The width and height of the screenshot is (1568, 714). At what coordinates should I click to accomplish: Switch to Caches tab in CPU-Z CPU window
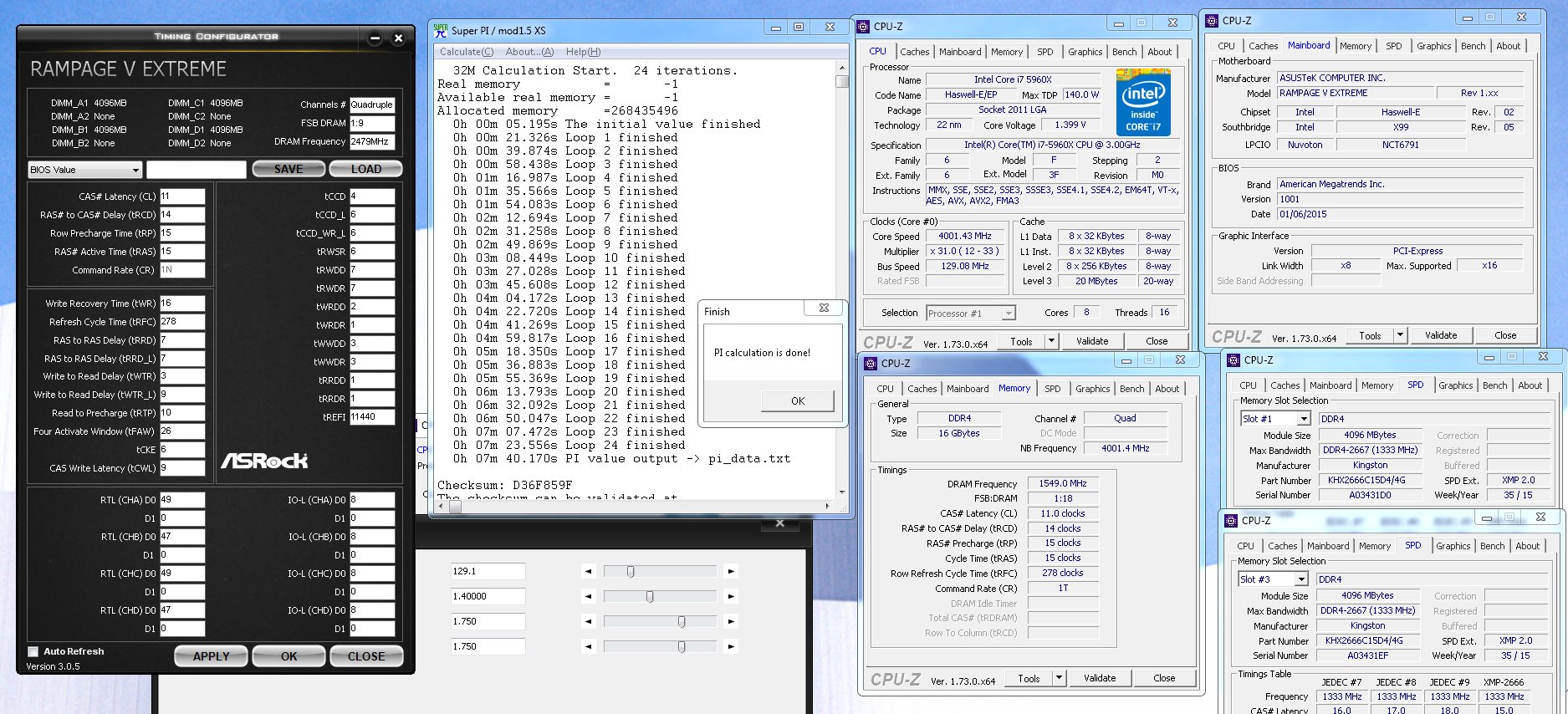point(914,52)
